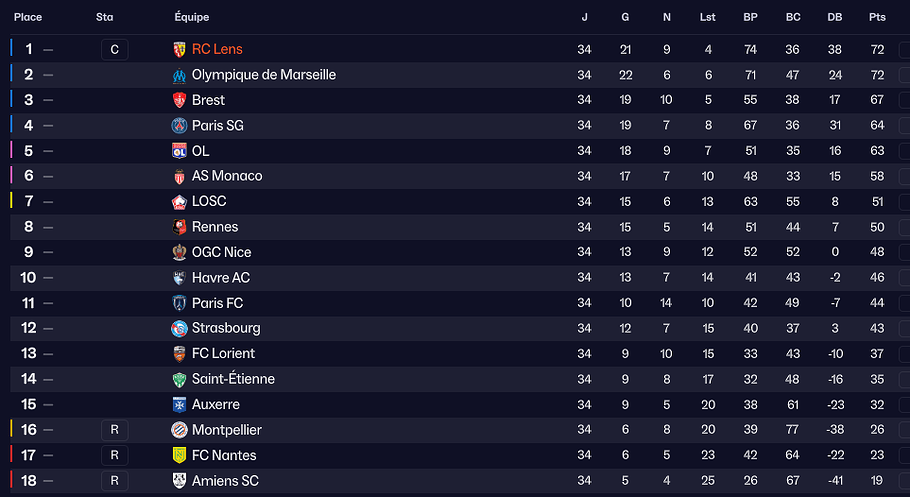Sort standings by DB goal difference
Screen dimensions: 910x497
[x=835, y=17]
